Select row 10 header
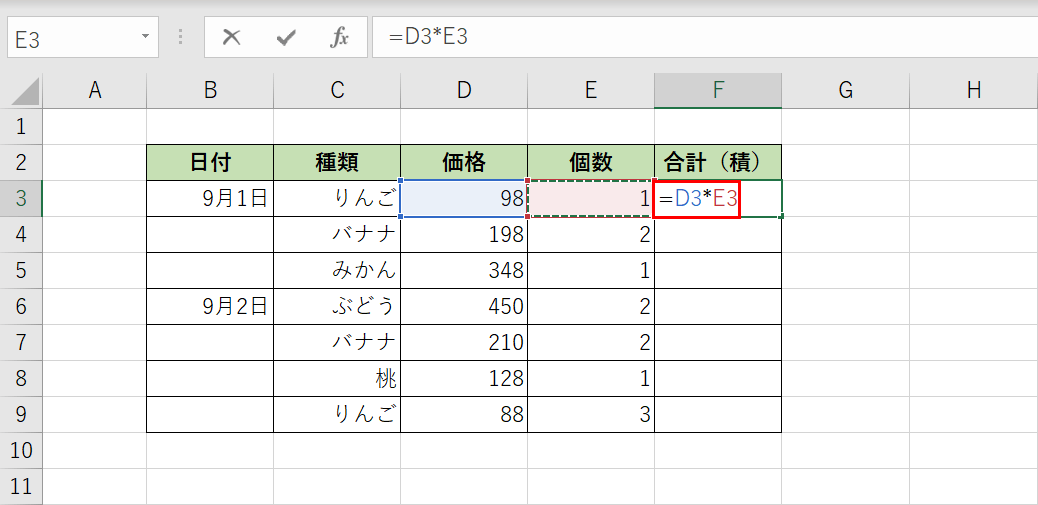The height and width of the screenshot is (505, 1038). (x=21, y=451)
